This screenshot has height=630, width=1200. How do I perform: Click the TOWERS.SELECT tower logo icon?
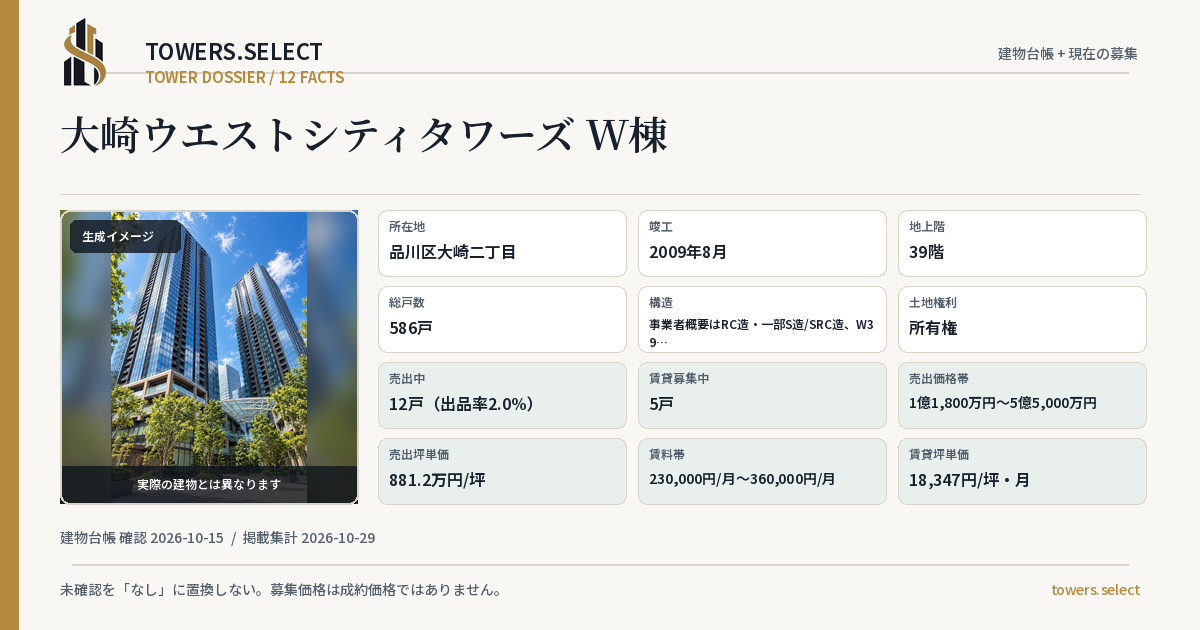(x=85, y=52)
